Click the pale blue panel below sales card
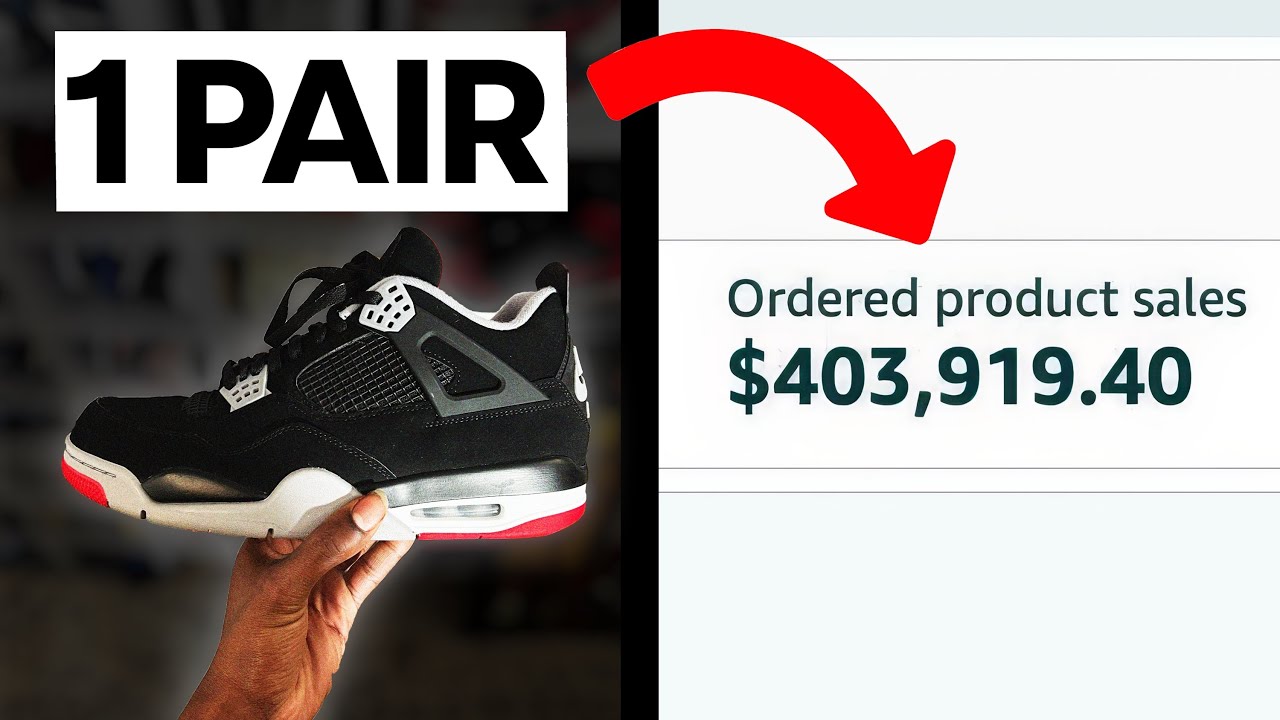 [x=969, y=606]
